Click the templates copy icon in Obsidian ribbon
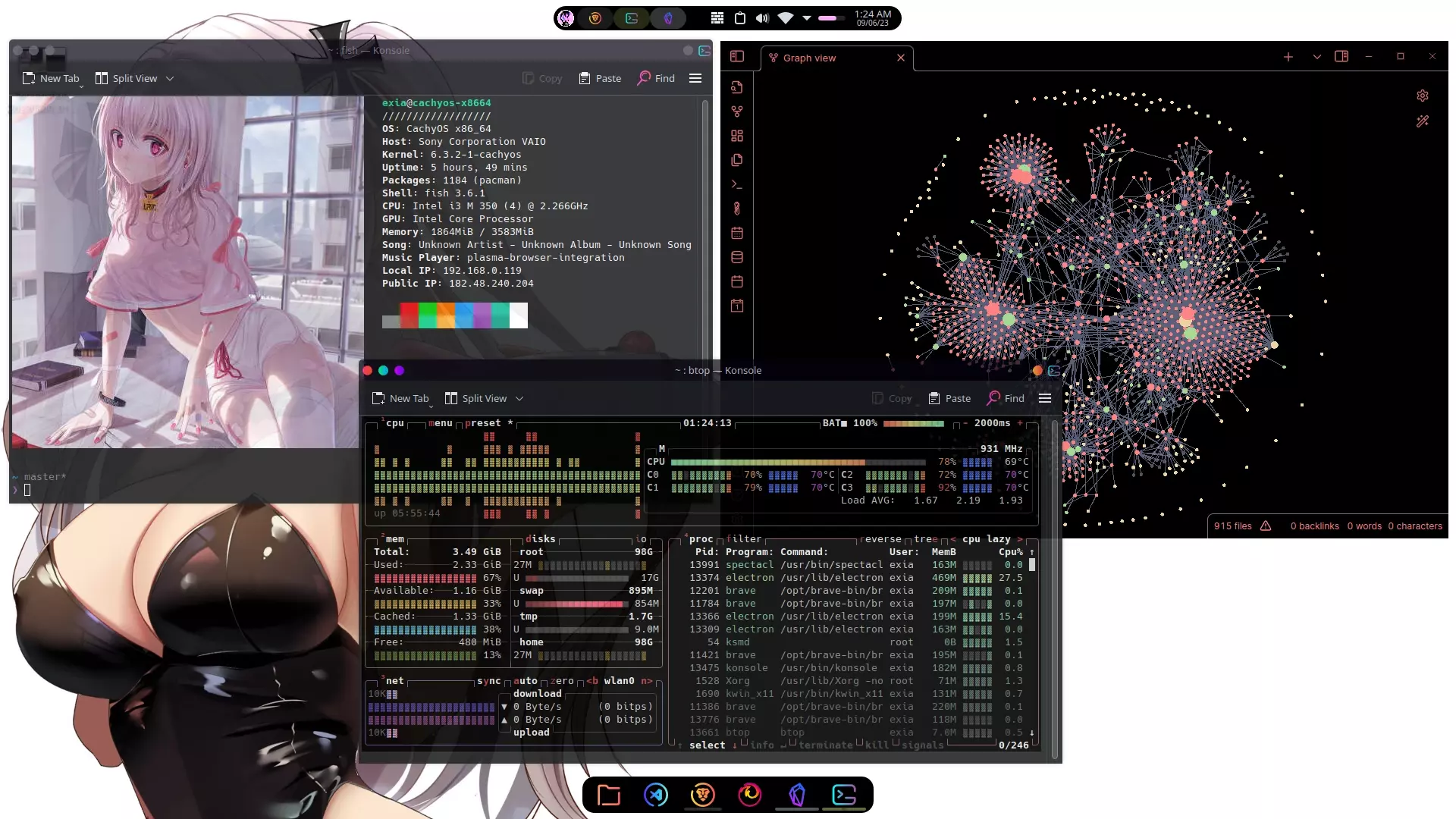Image resolution: width=1456 pixels, height=819 pixels. [x=736, y=160]
